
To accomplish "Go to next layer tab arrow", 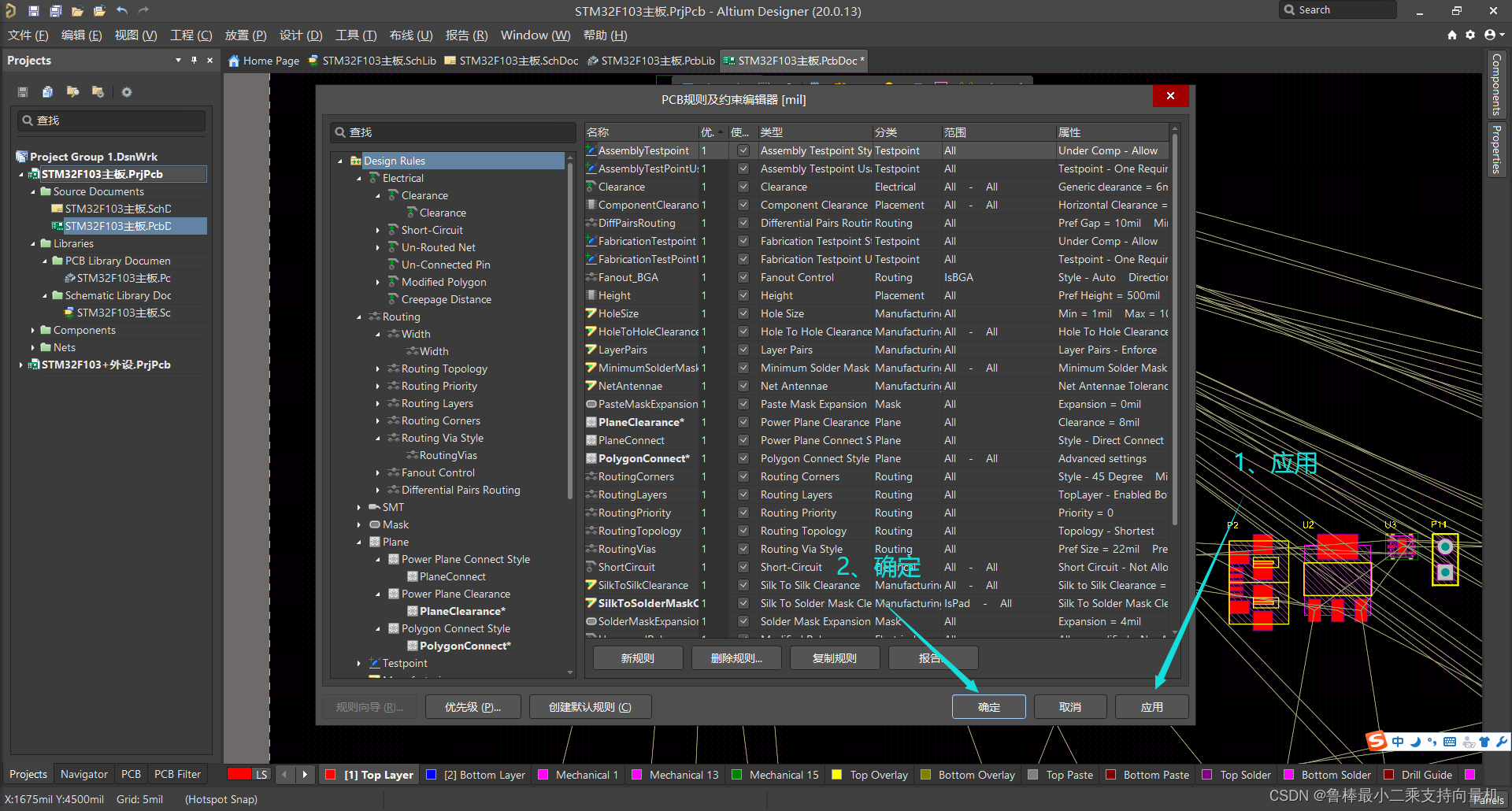I will coord(305,775).
